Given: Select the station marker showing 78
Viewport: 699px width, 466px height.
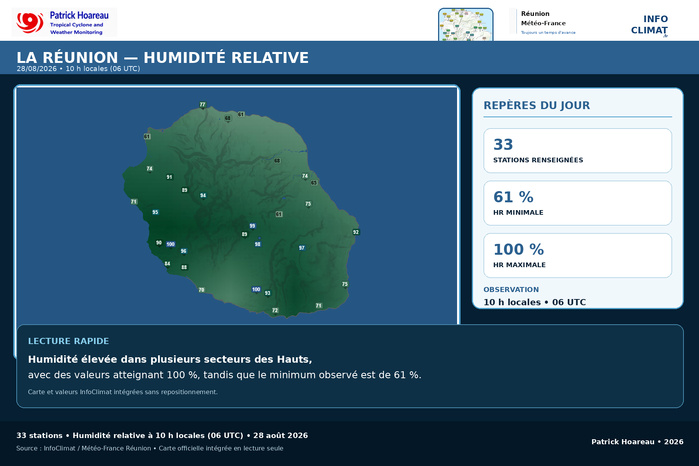Looking at the screenshot, I should pyautogui.click(x=201, y=290).
